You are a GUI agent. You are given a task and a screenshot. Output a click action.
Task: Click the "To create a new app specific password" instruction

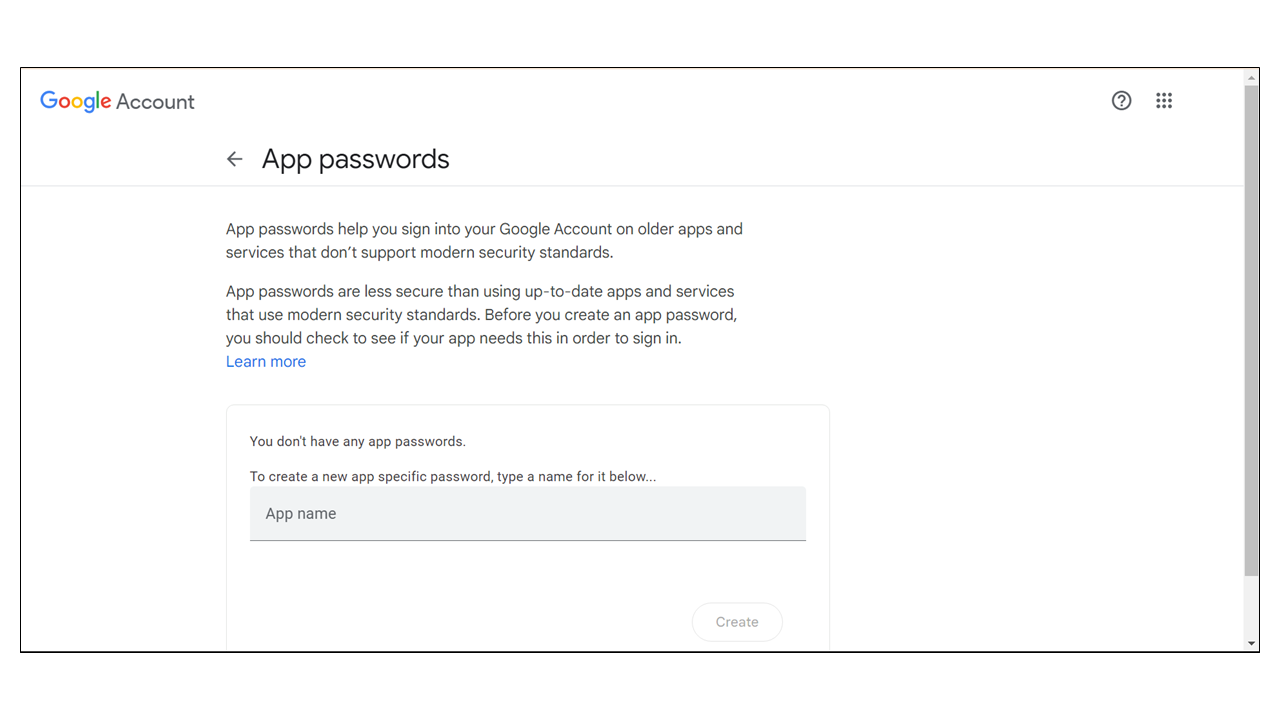[x=452, y=477]
